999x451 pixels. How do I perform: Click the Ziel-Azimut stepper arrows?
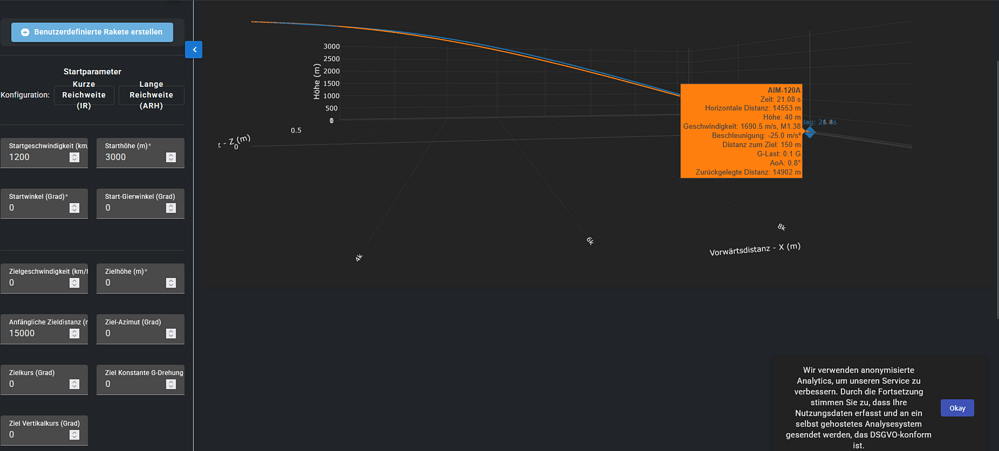coord(171,333)
